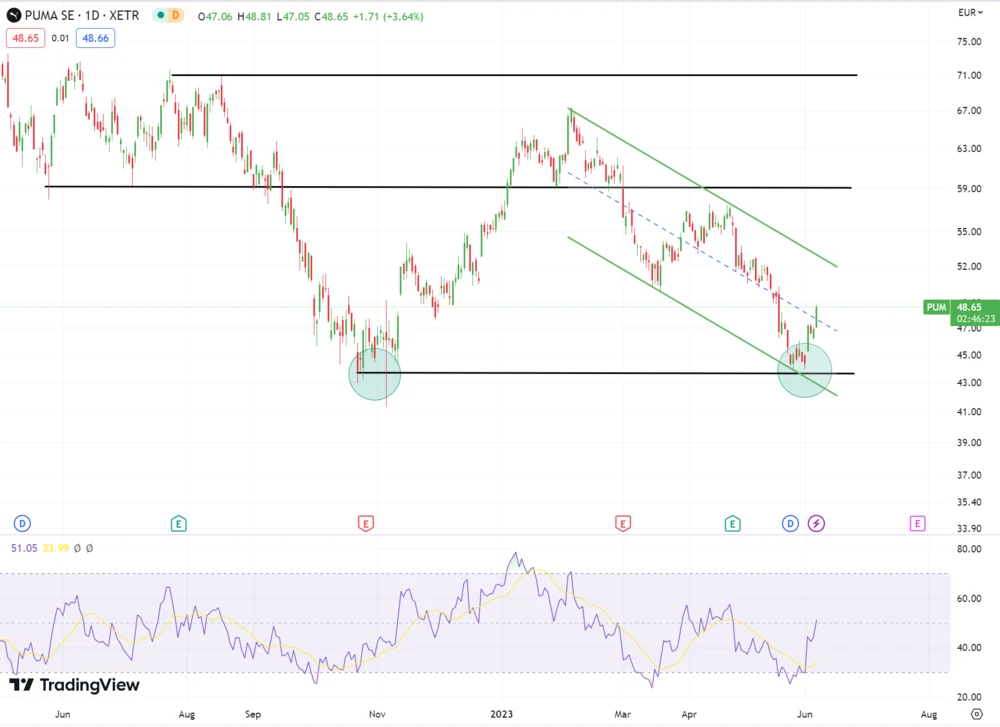The image size is (1000, 727).
Task: Click the 63.00 price axis label
Action: tap(969, 148)
